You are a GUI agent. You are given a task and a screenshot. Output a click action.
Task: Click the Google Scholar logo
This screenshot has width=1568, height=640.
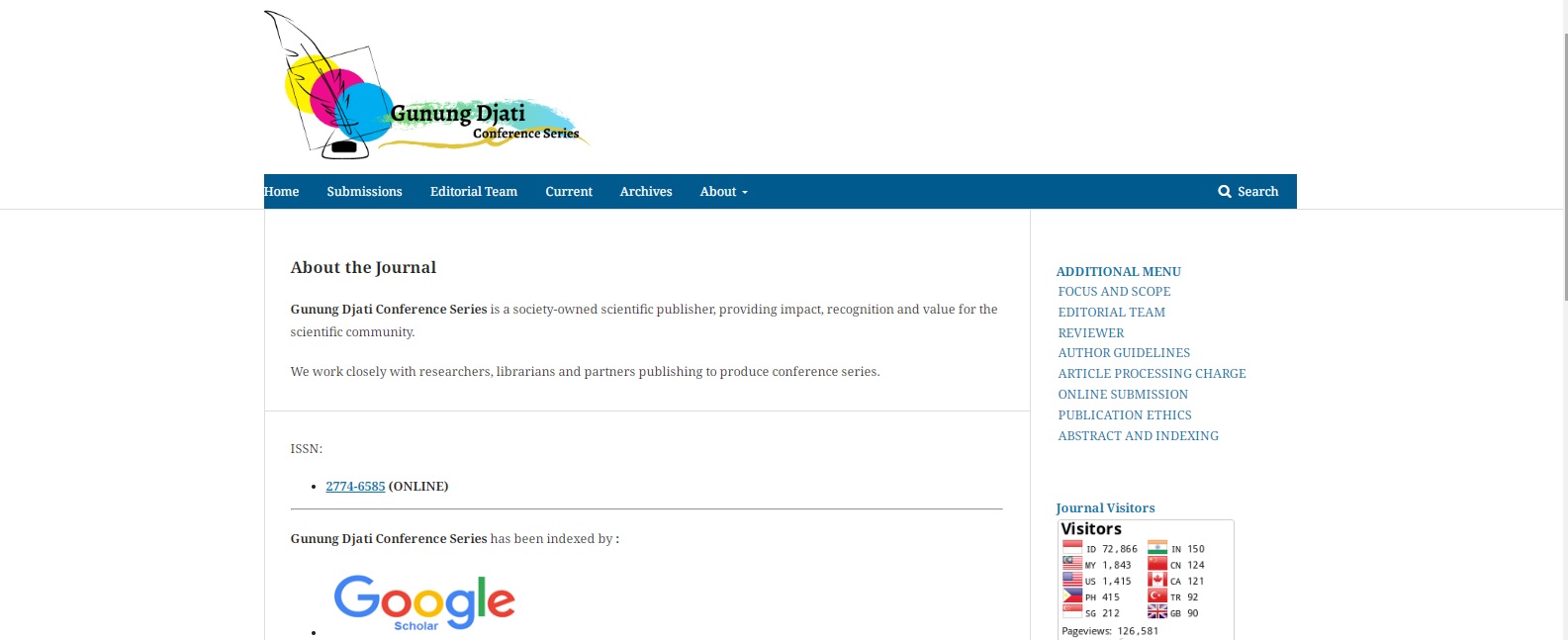pyautogui.click(x=424, y=602)
